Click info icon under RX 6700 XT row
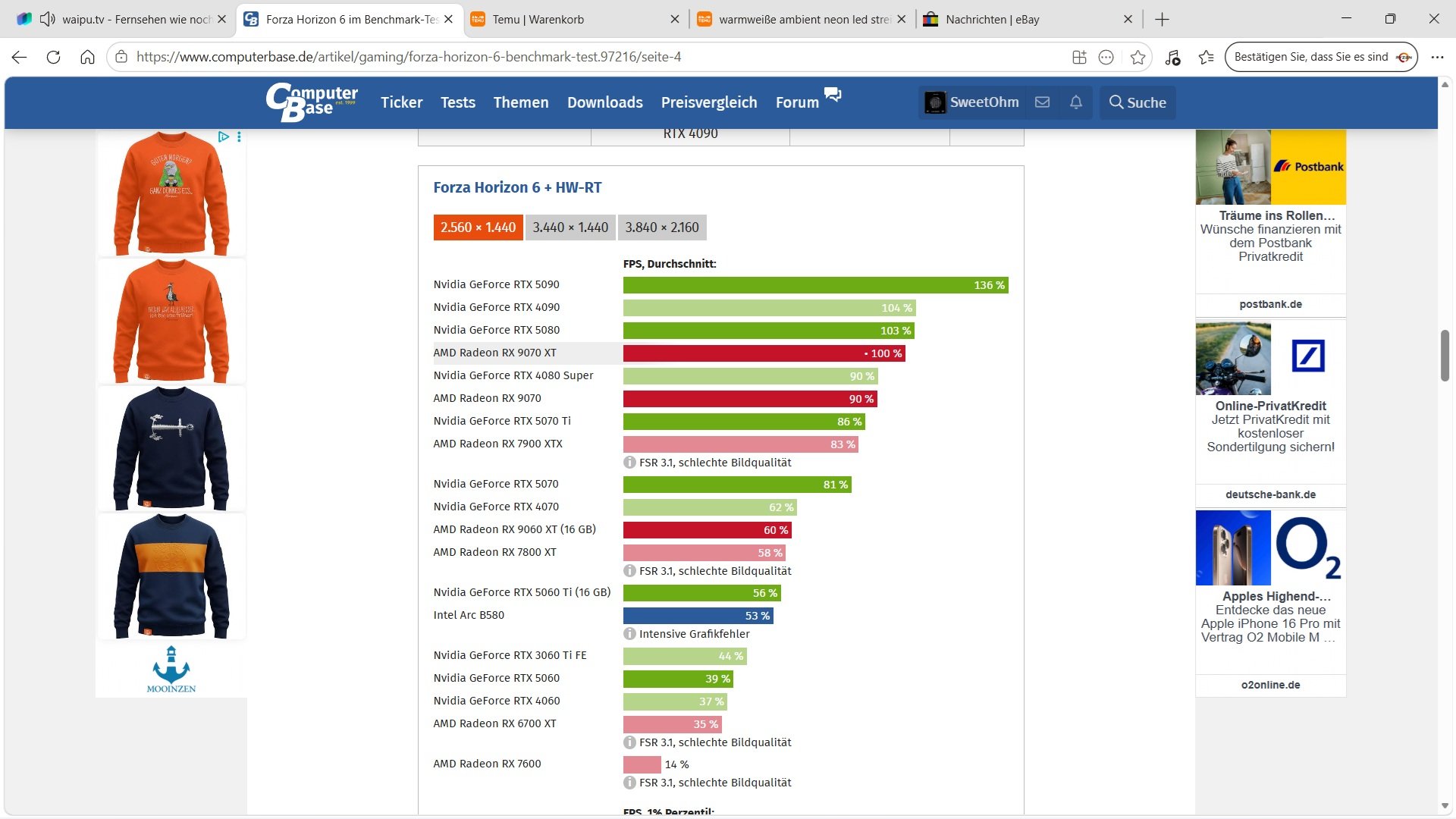Screen dimensions: 1456x819 coord(629,742)
